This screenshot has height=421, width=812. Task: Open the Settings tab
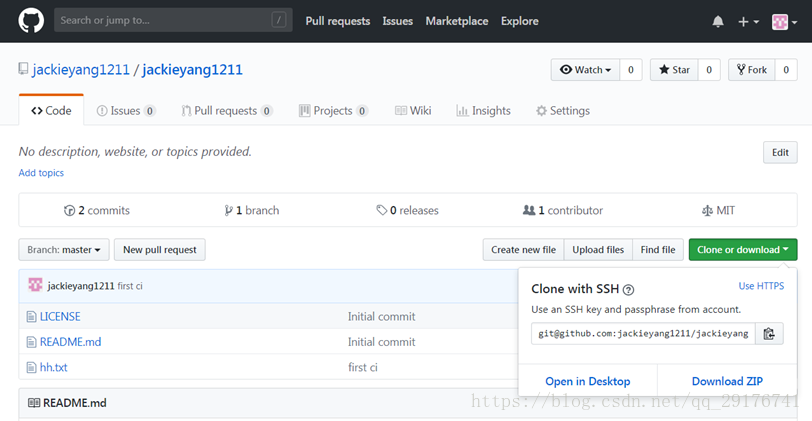[563, 111]
